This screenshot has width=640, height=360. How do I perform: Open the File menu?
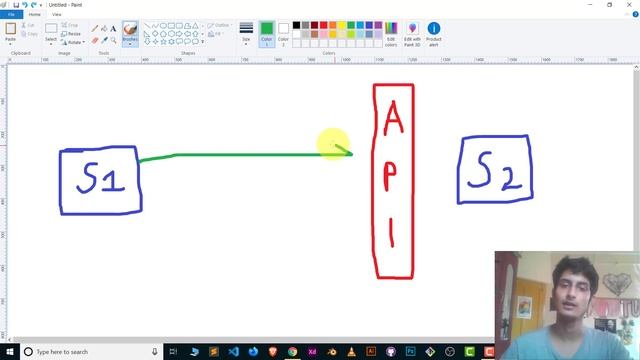tap(11, 15)
